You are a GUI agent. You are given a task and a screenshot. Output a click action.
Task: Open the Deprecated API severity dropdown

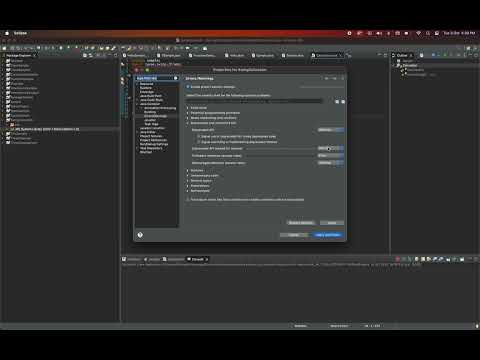(x=331, y=130)
